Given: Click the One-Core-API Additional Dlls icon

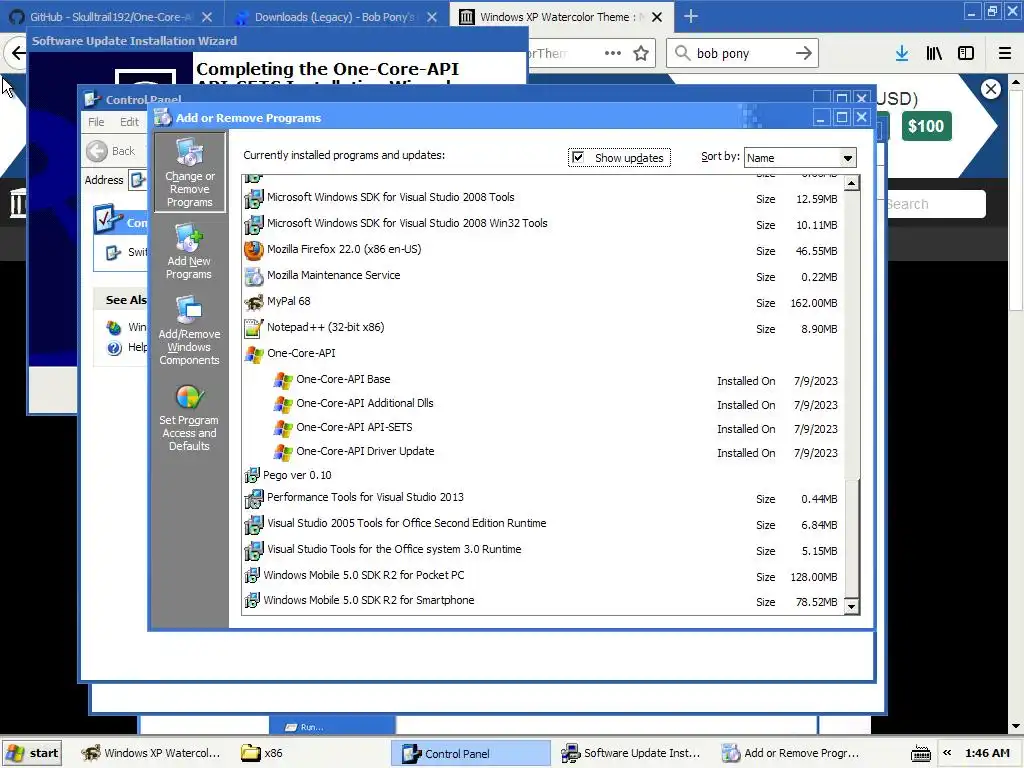Looking at the screenshot, I should [283, 404].
